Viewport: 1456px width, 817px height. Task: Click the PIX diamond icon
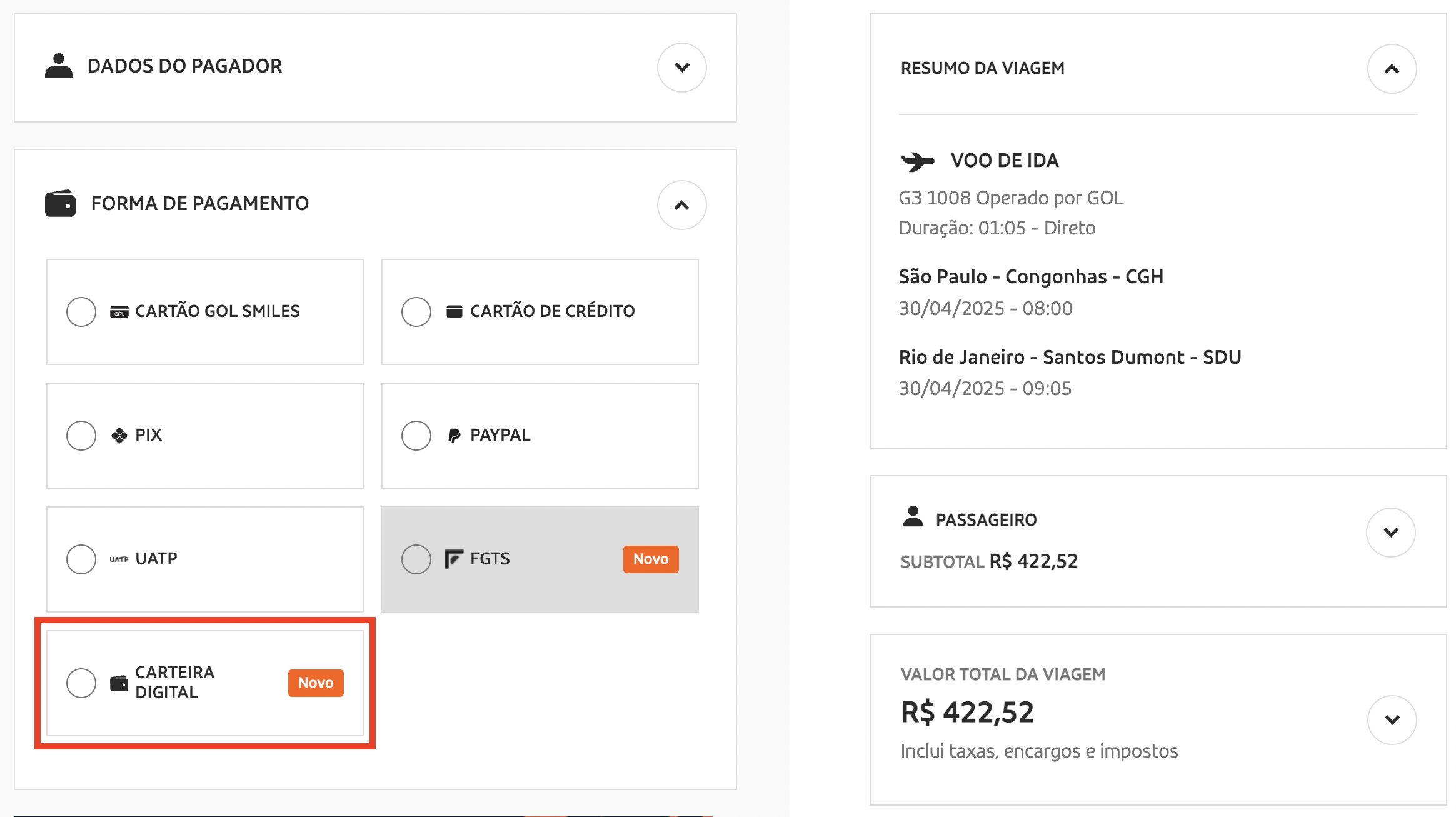pos(119,436)
